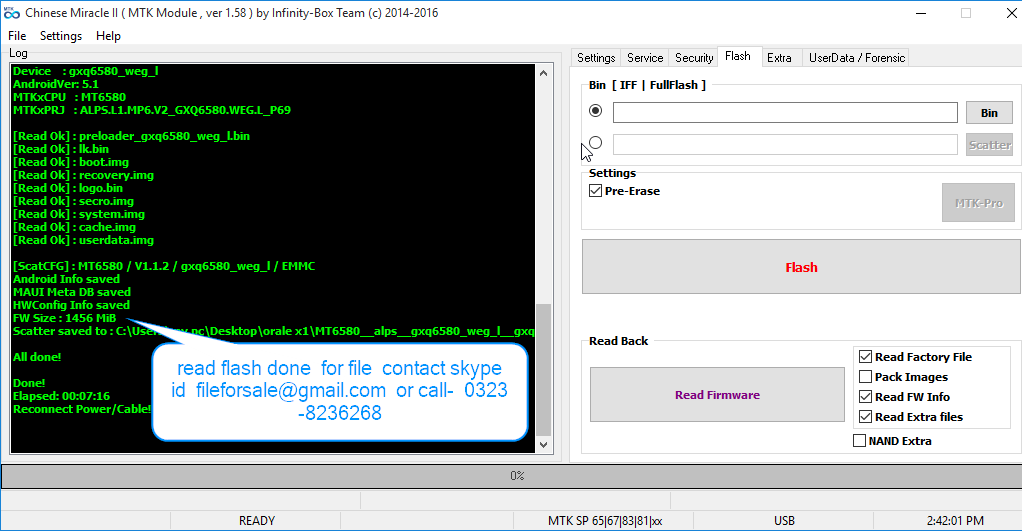The height and width of the screenshot is (531, 1022).
Task: Click the 'All done!' log line
Action: click(x=37, y=357)
